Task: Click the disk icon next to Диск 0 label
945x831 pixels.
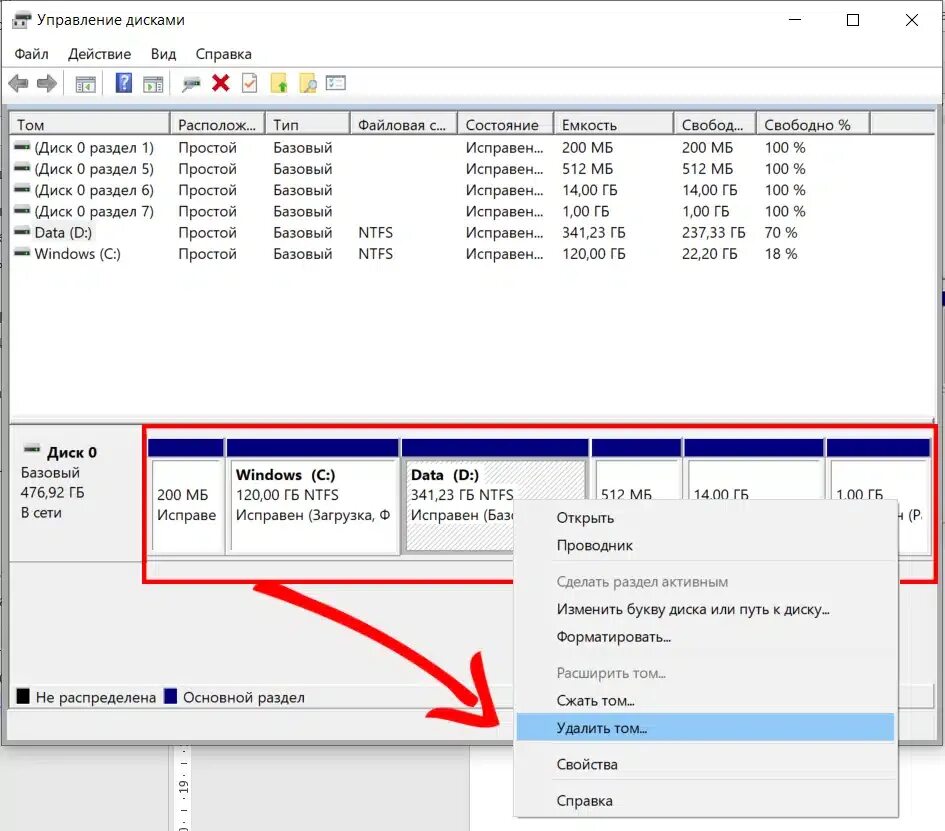Action: (31, 450)
